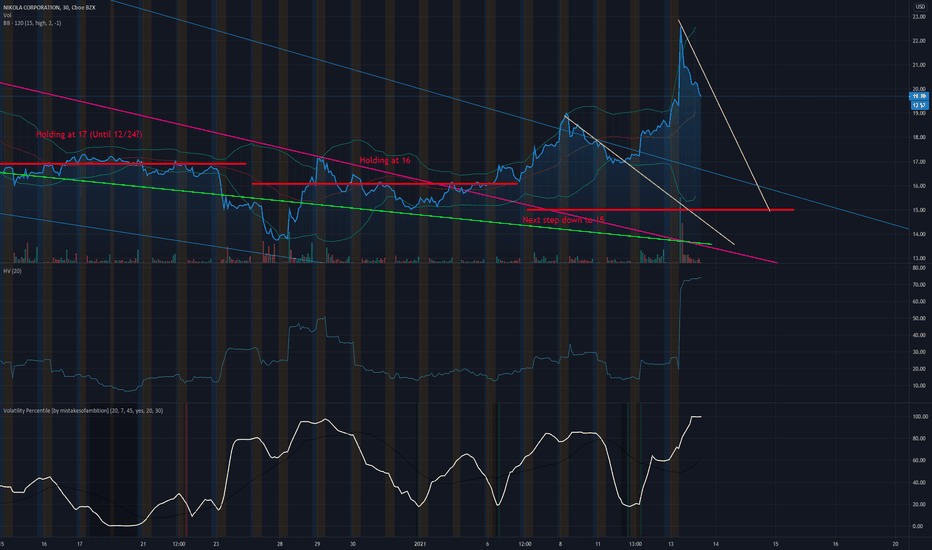
Task: Click date 21 on the time axis
Action: 143,544
